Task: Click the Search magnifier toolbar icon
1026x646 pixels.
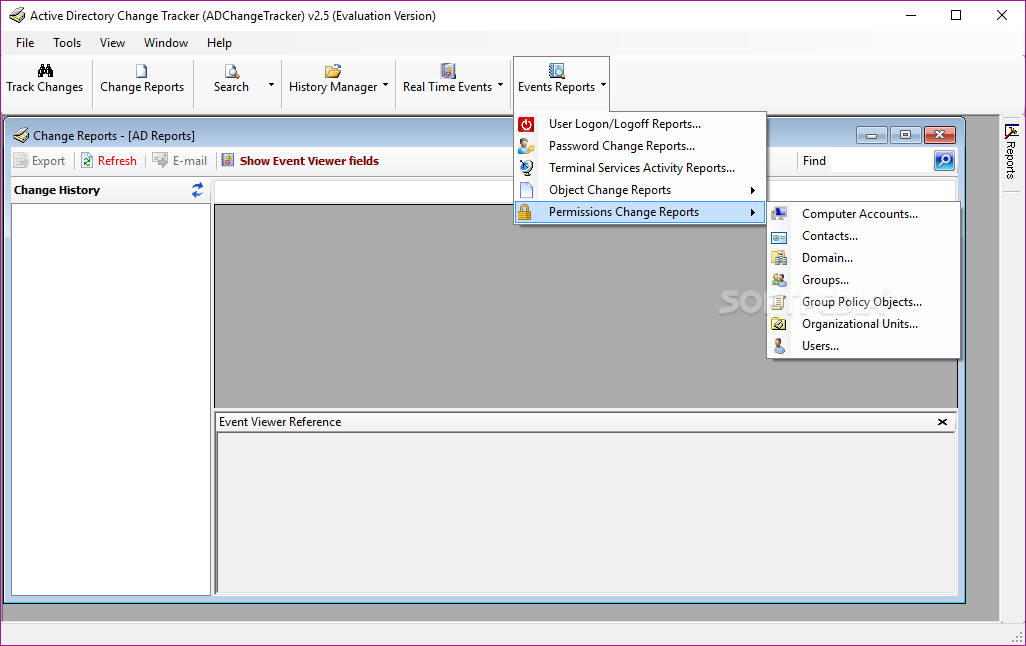Action: tap(232, 71)
